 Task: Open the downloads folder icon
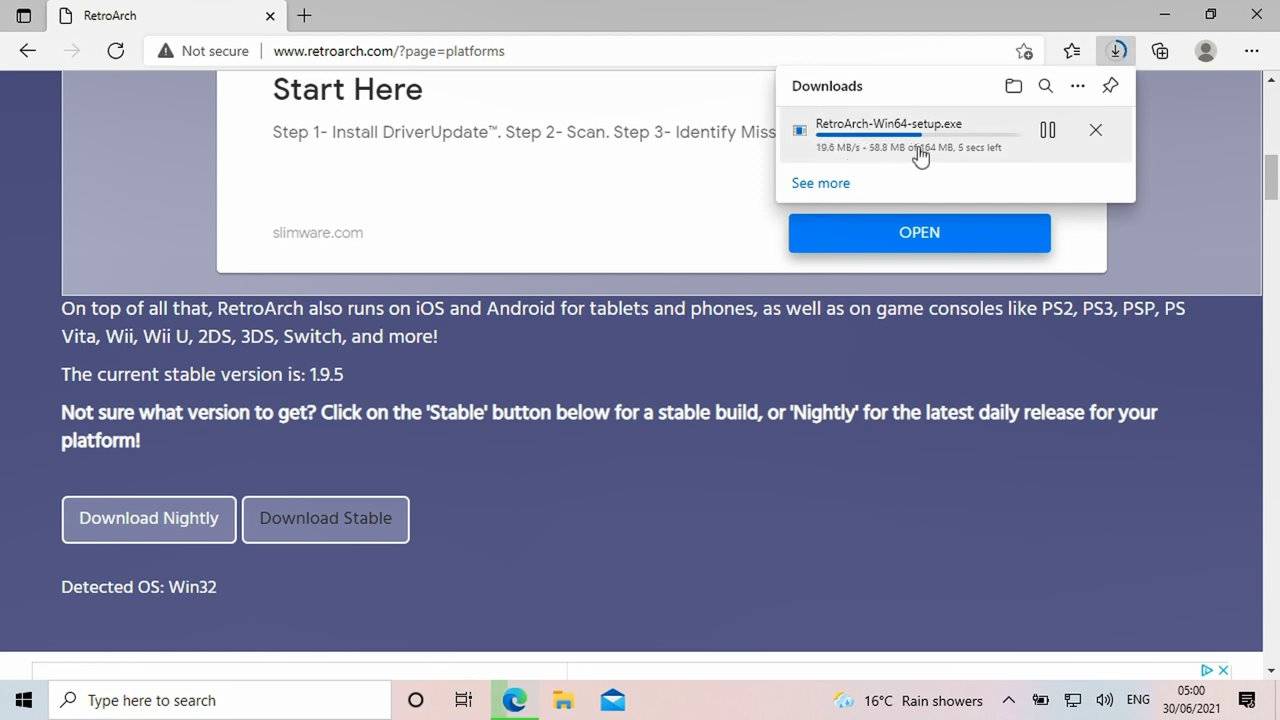1013,86
